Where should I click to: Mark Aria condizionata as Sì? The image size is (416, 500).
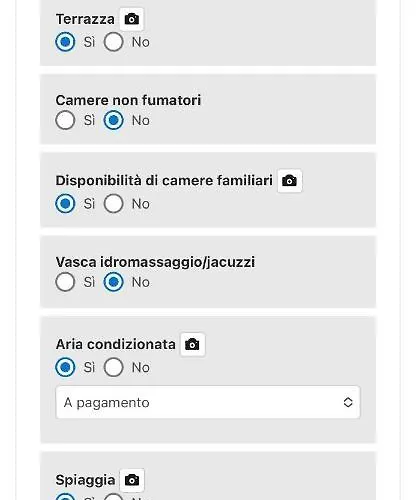click(x=65, y=367)
